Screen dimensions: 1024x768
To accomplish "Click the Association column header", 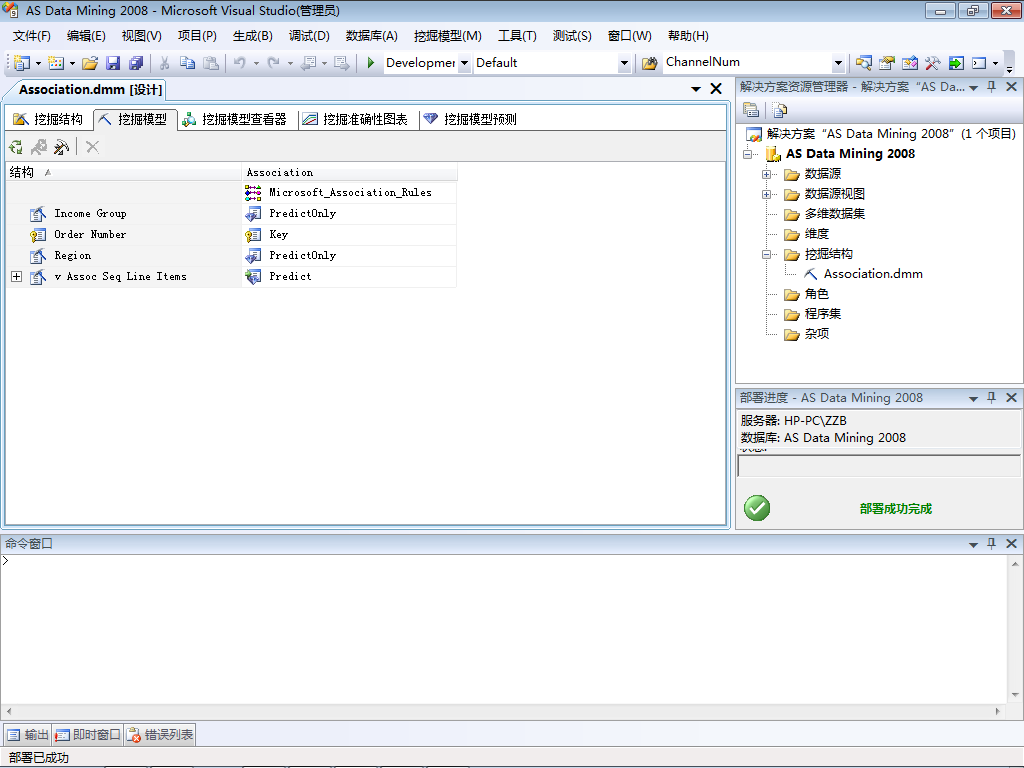I will click(x=349, y=172).
